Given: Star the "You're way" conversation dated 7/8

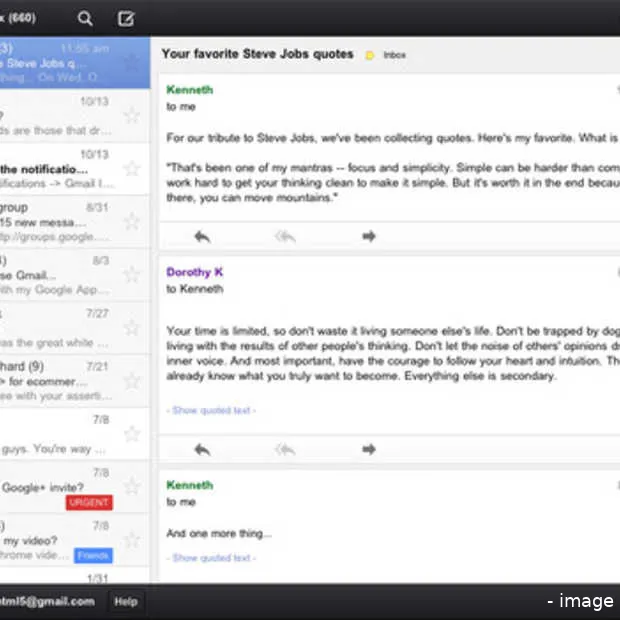Looking at the screenshot, I should (x=132, y=434).
